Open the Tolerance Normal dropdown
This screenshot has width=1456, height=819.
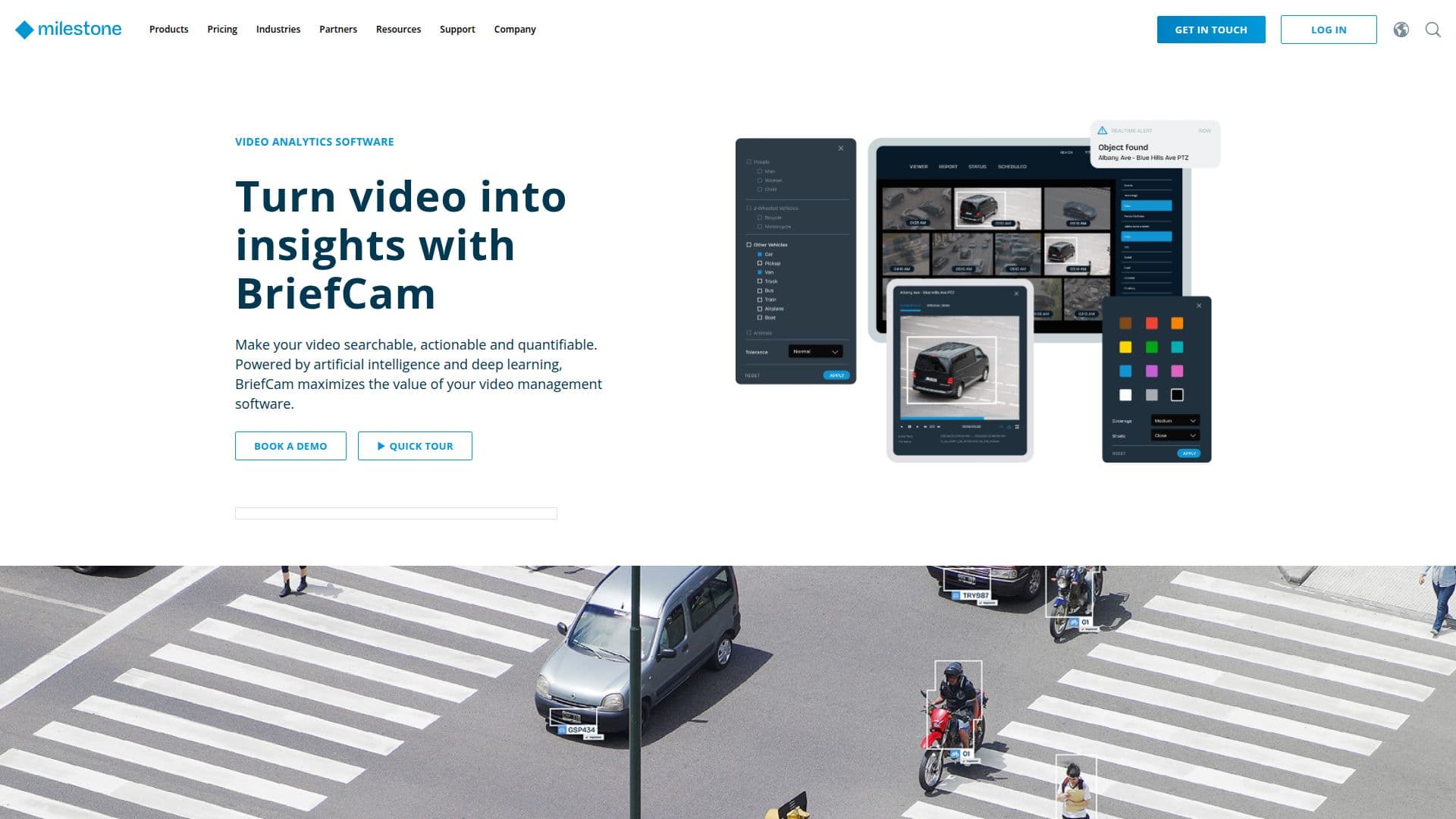(815, 352)
